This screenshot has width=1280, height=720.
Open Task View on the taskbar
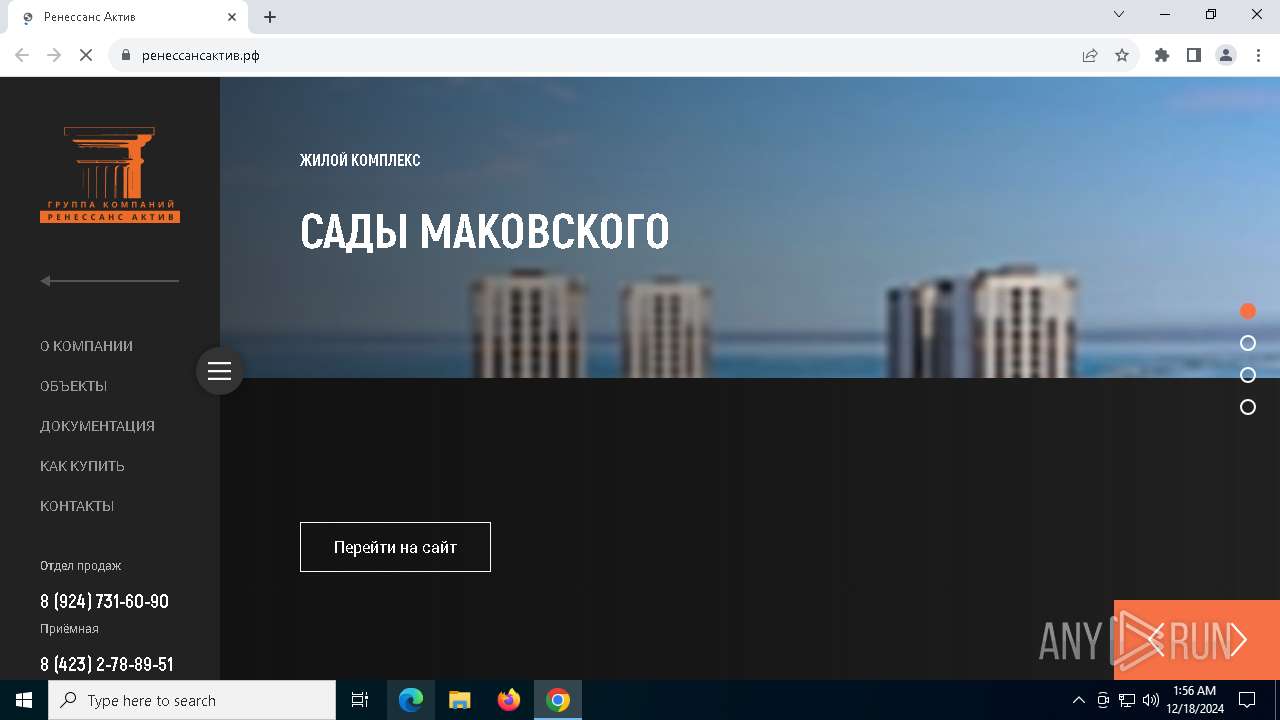point(360,700)
